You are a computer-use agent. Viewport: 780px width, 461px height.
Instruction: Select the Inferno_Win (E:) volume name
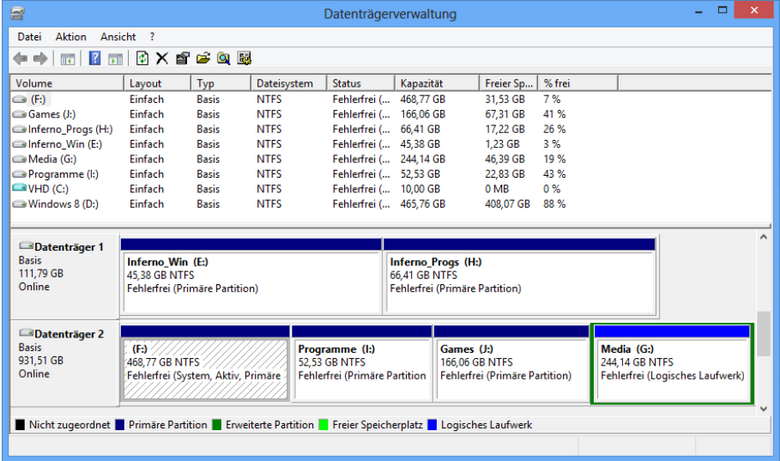(65, 144)
